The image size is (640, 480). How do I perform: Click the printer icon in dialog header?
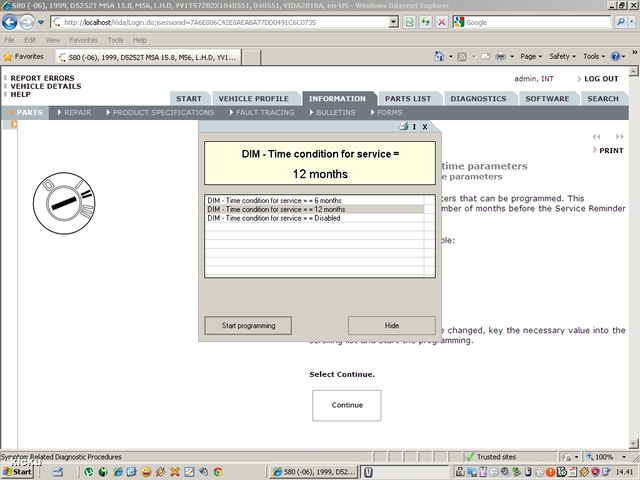tap(403, 127)
